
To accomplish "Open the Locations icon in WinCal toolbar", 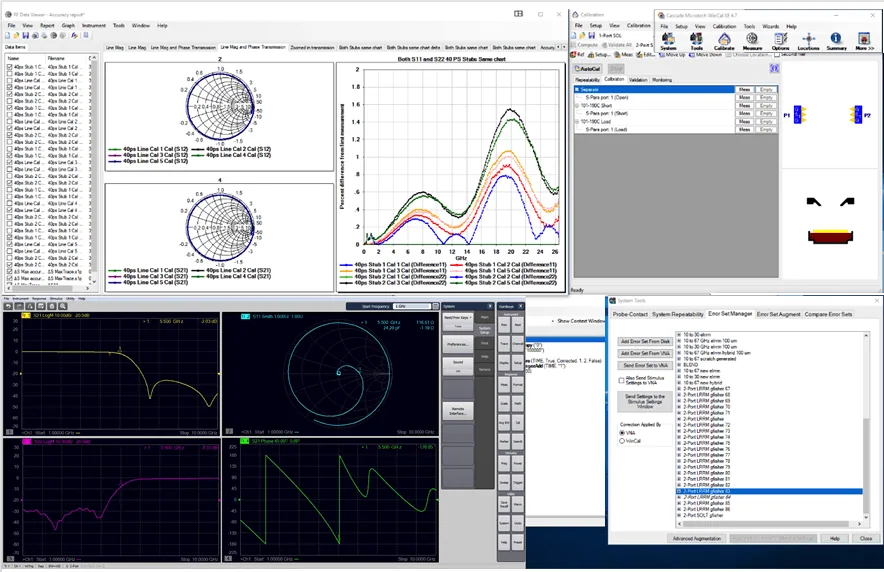I will (808, 41).
